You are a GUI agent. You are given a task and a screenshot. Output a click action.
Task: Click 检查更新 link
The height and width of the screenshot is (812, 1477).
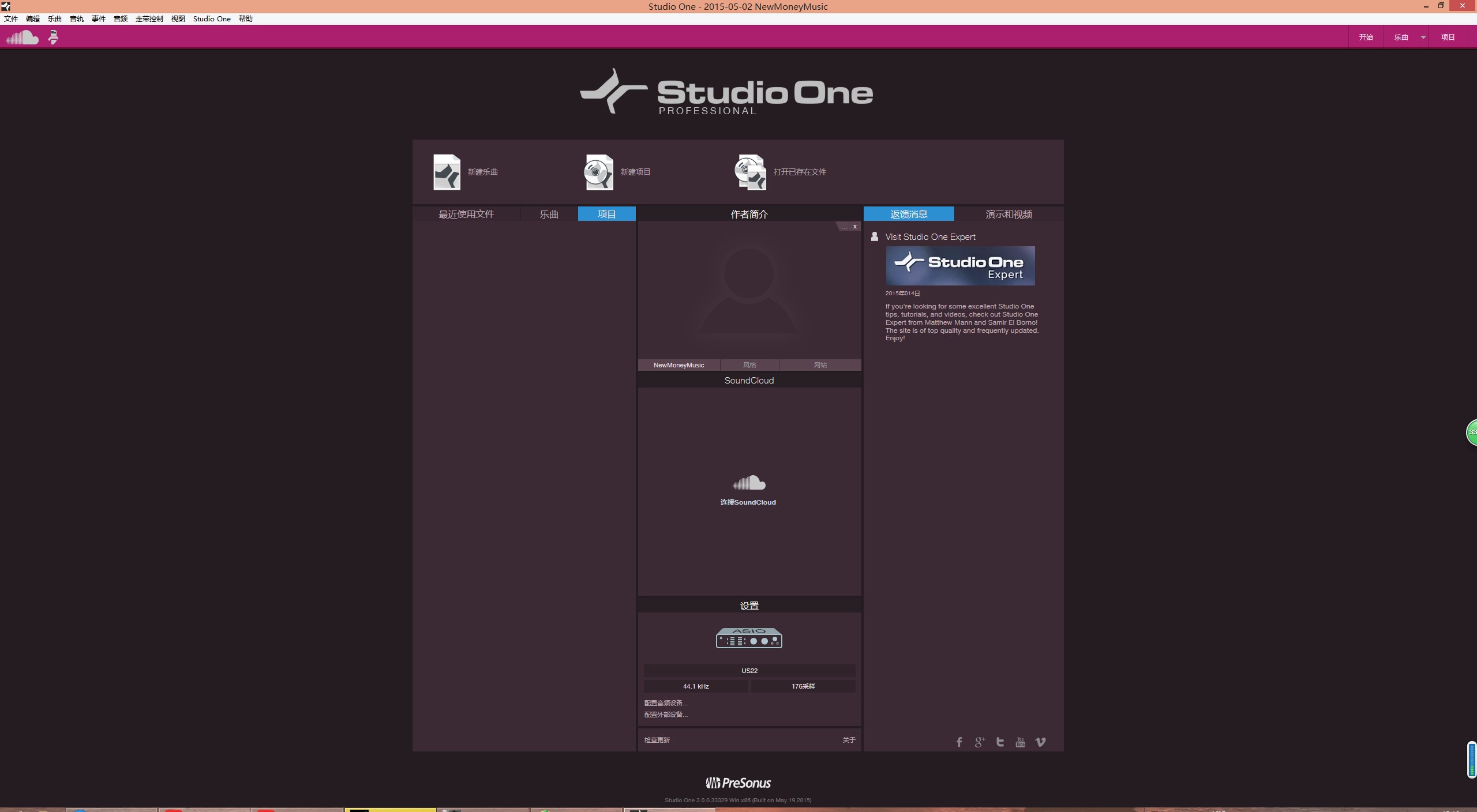tap(657, 740)
